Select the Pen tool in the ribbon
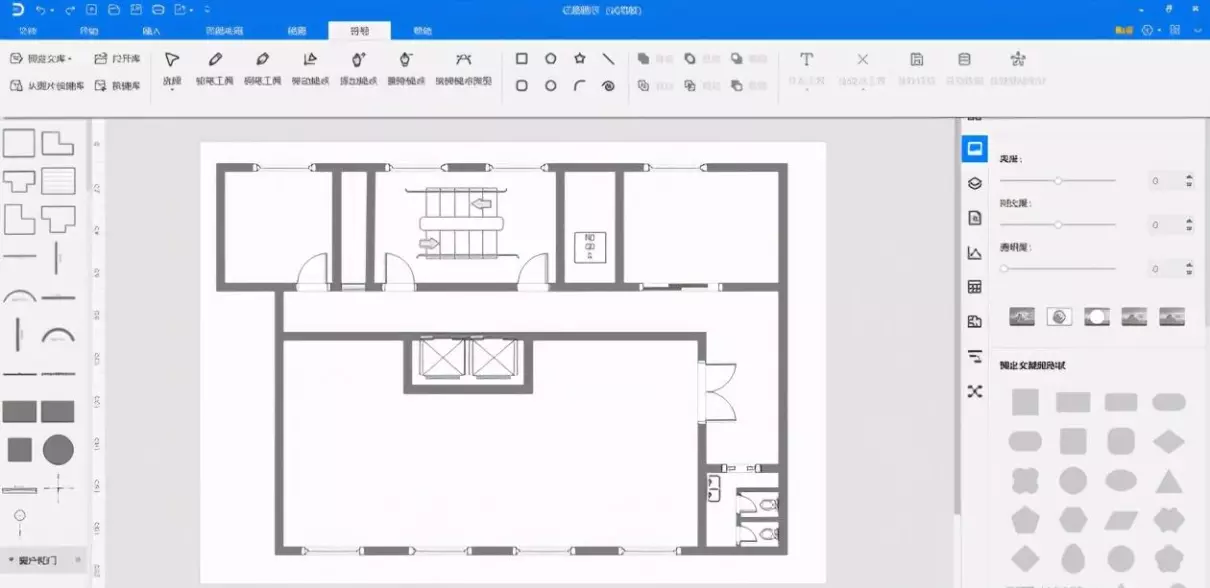 (262, 67)
